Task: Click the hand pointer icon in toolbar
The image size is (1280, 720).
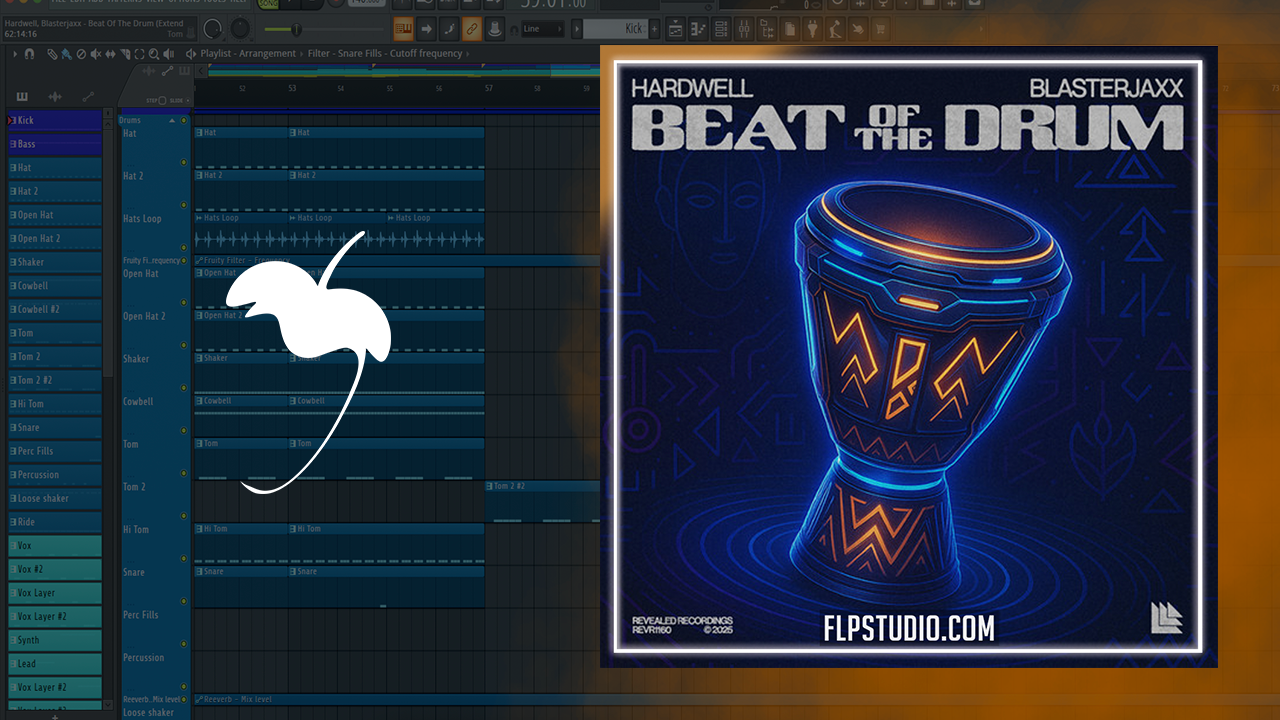Action: (858, 29)
